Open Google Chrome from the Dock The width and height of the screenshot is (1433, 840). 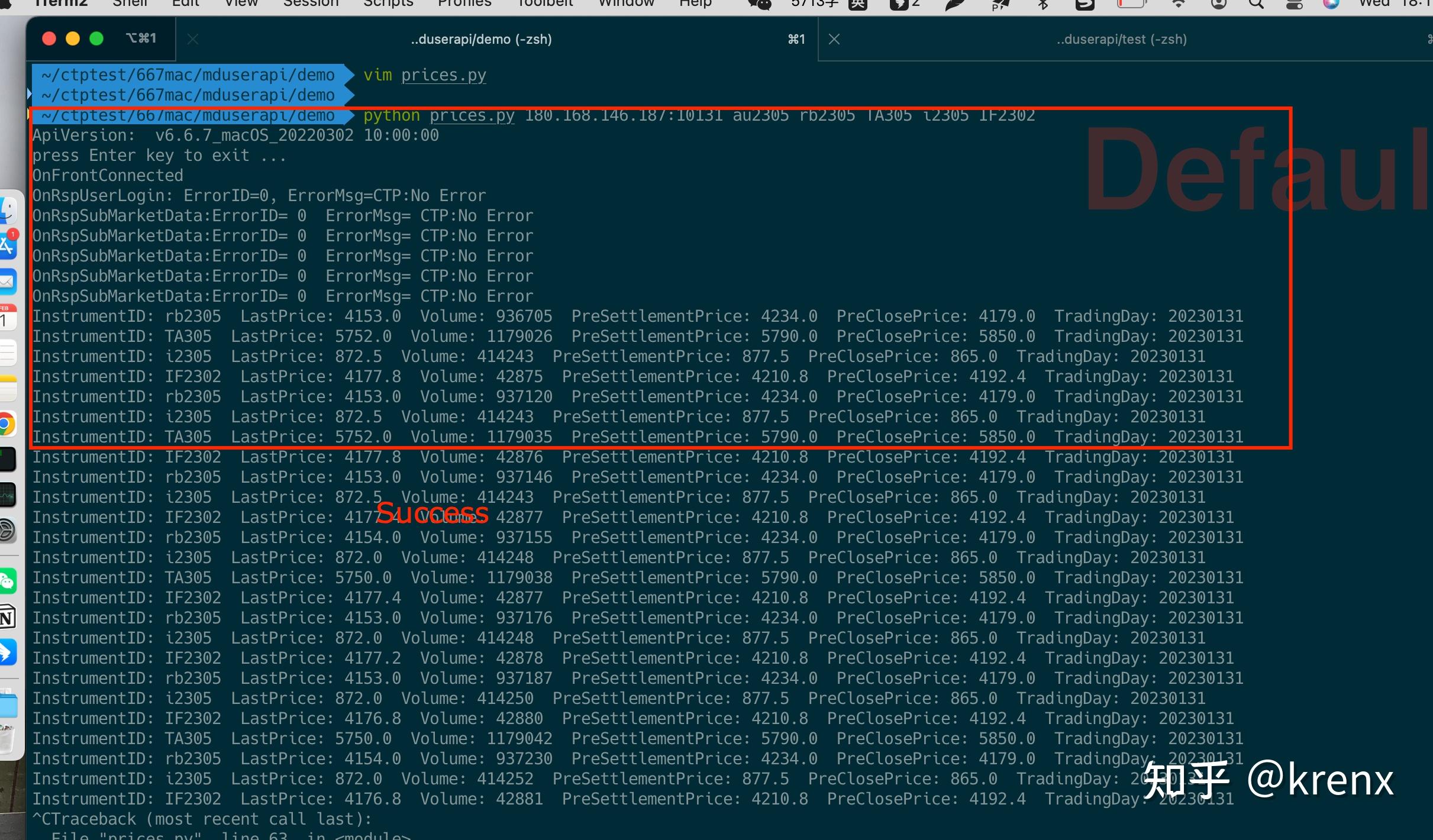(6, 424)
